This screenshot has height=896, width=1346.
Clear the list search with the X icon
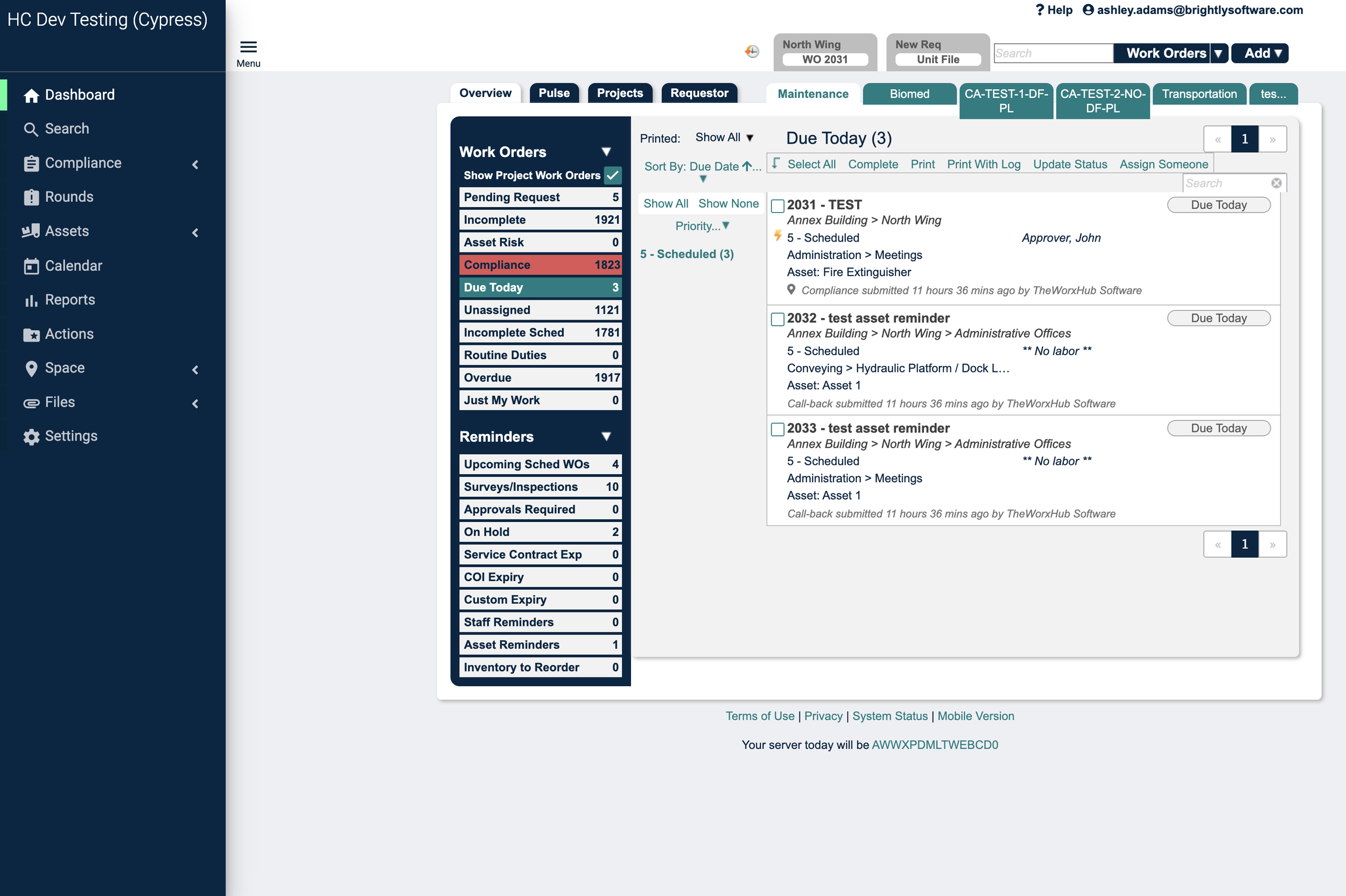pos(1275,183)
